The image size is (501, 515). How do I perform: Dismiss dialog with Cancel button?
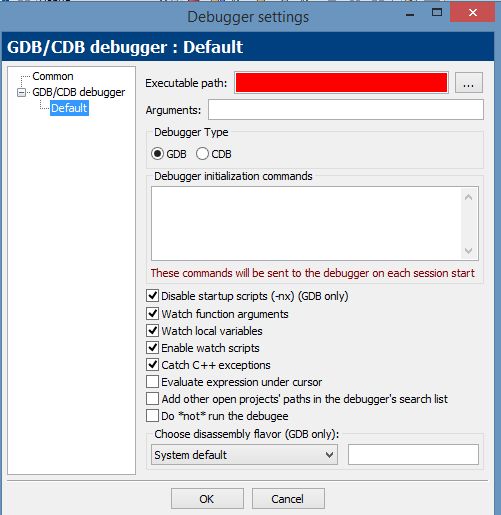(x=288, y=499)
